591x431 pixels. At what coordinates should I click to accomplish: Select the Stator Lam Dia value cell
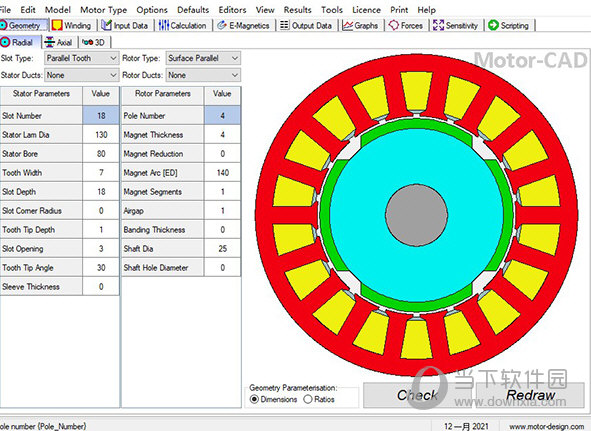pos(101,135)
